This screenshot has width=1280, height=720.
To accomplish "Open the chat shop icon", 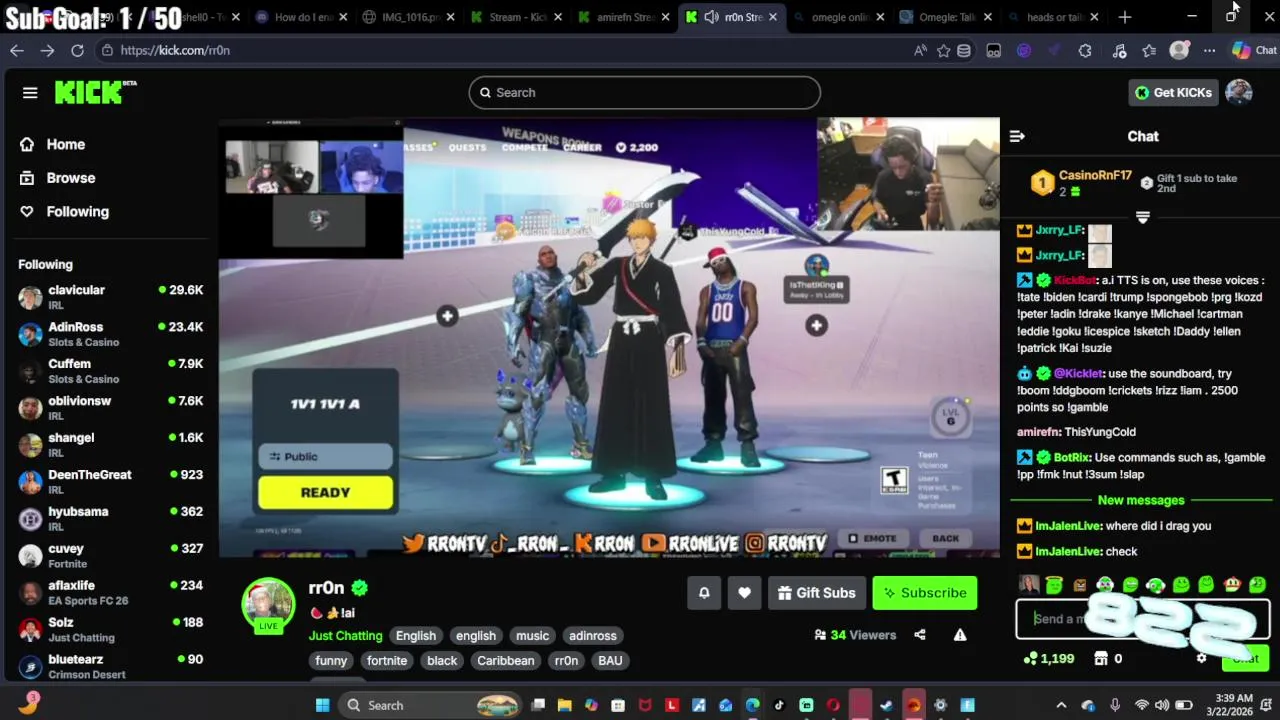I will click(x=1101, y=658).
